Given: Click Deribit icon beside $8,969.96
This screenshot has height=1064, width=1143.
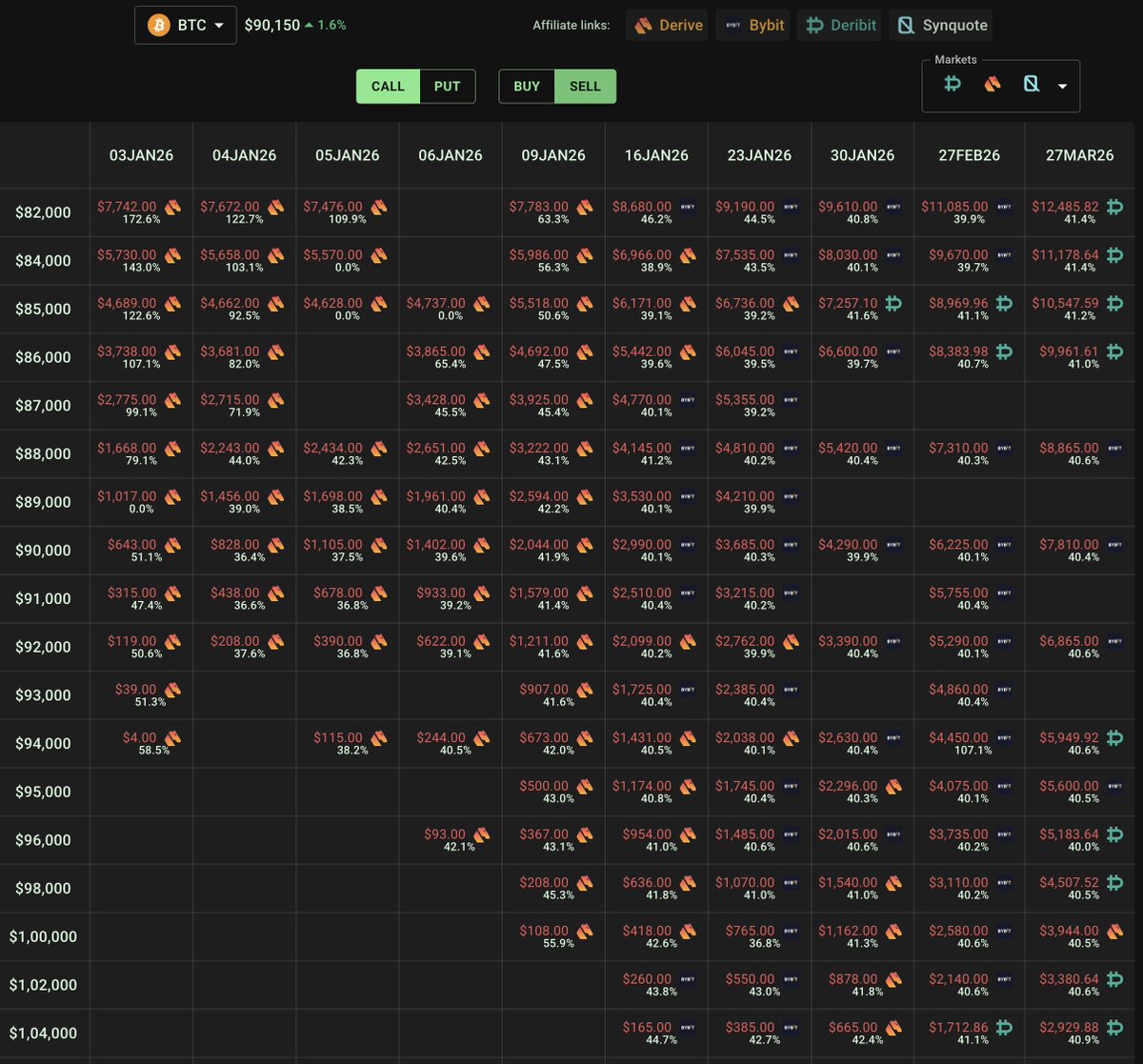Looking at the screenshot, I should coord(1004,303).
